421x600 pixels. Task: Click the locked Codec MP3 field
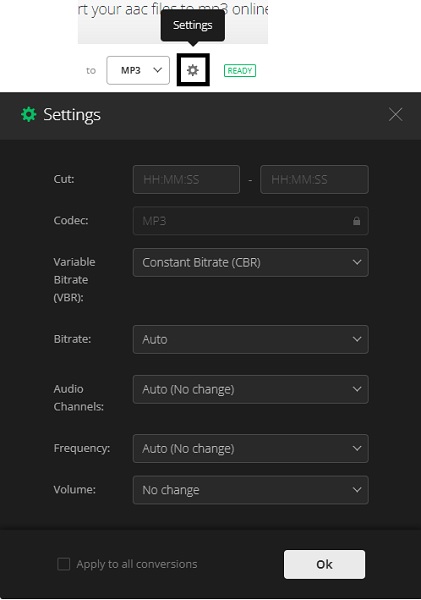point(251,221)
